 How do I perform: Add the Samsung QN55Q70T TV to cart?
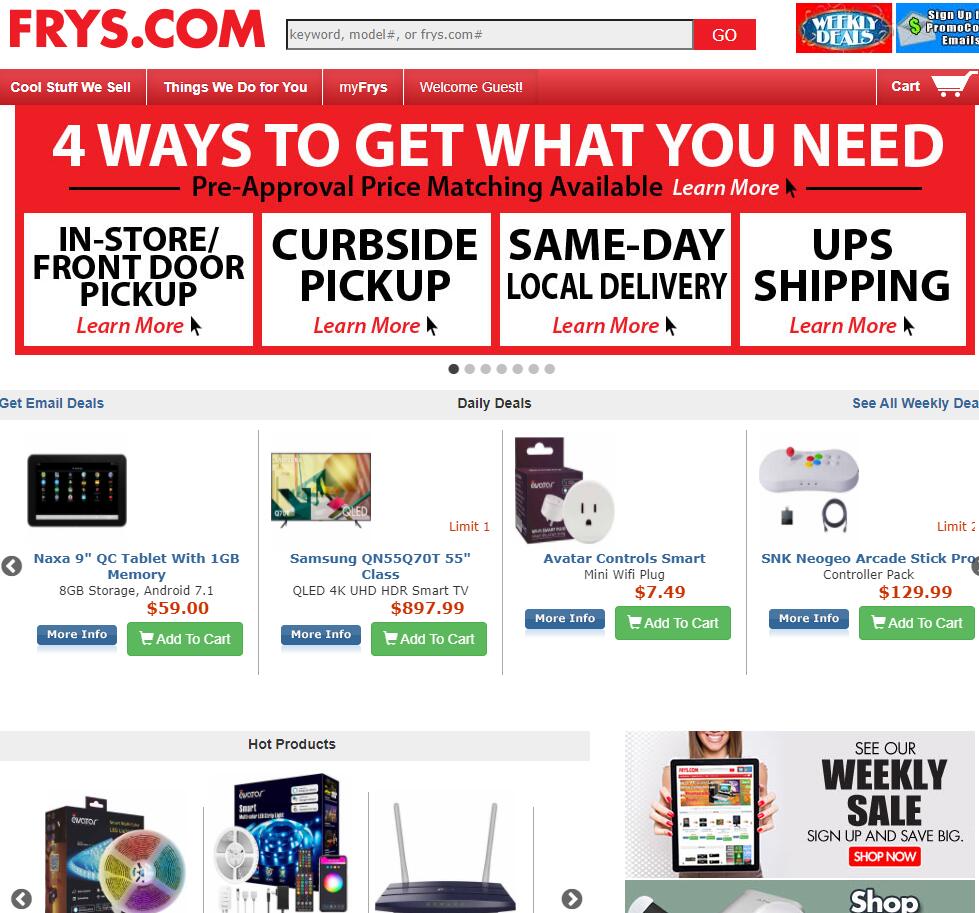[x=429, y=639]
